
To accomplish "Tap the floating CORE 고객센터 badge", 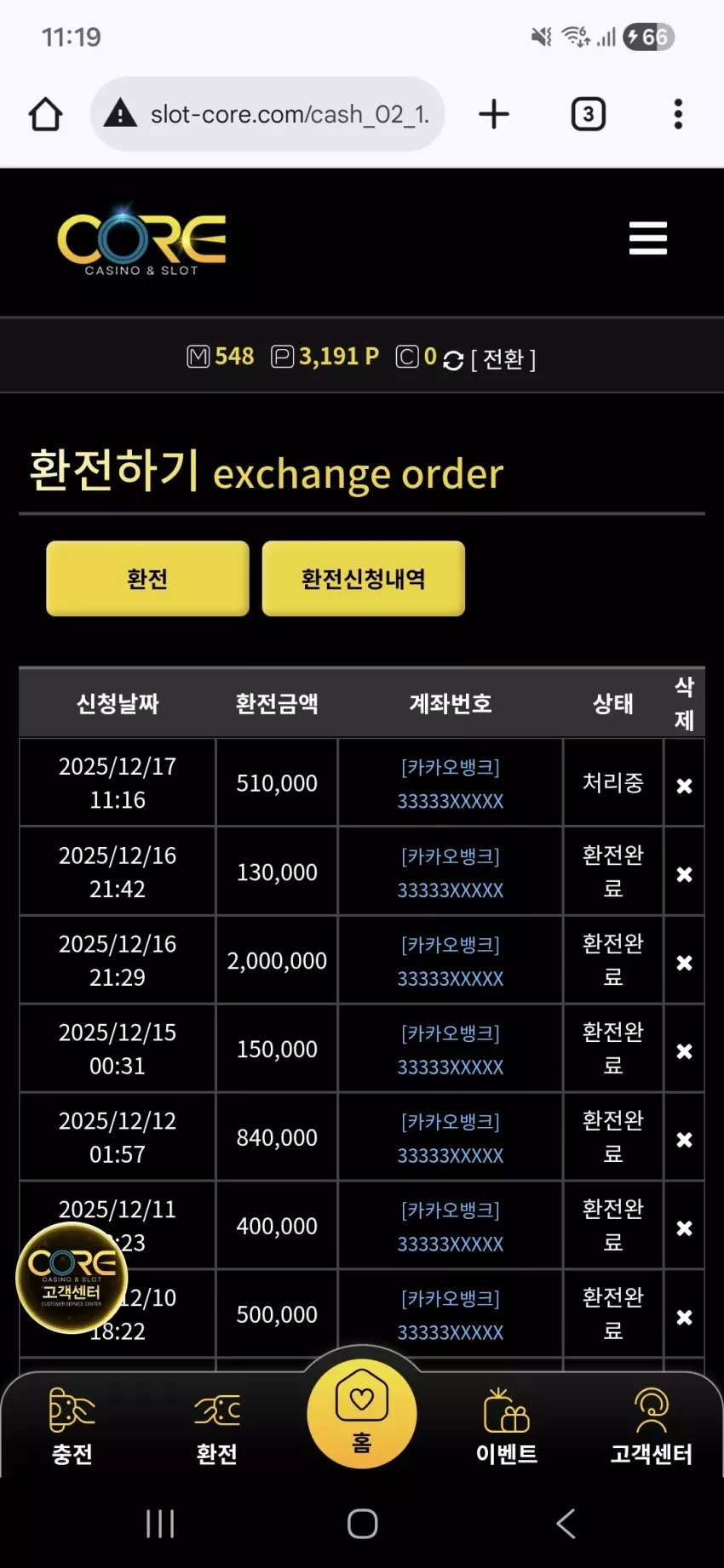I will point(72,1278).
